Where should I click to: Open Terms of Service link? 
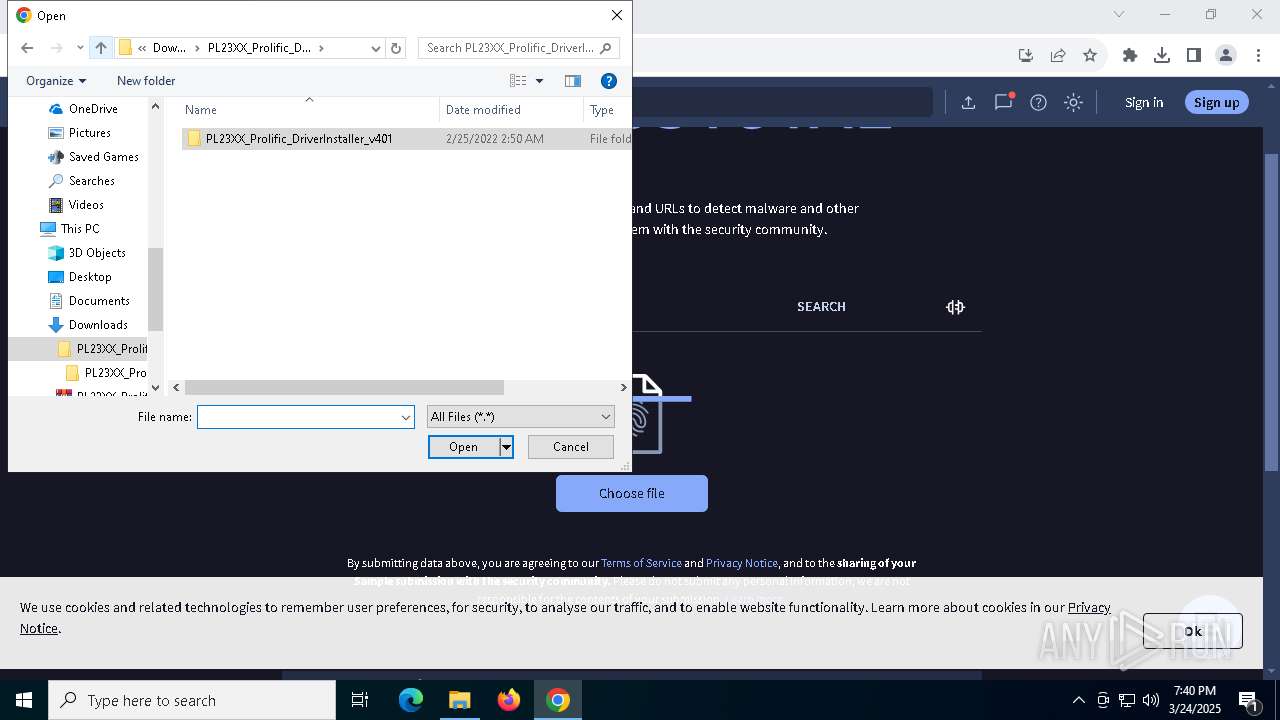pos(641,563)
